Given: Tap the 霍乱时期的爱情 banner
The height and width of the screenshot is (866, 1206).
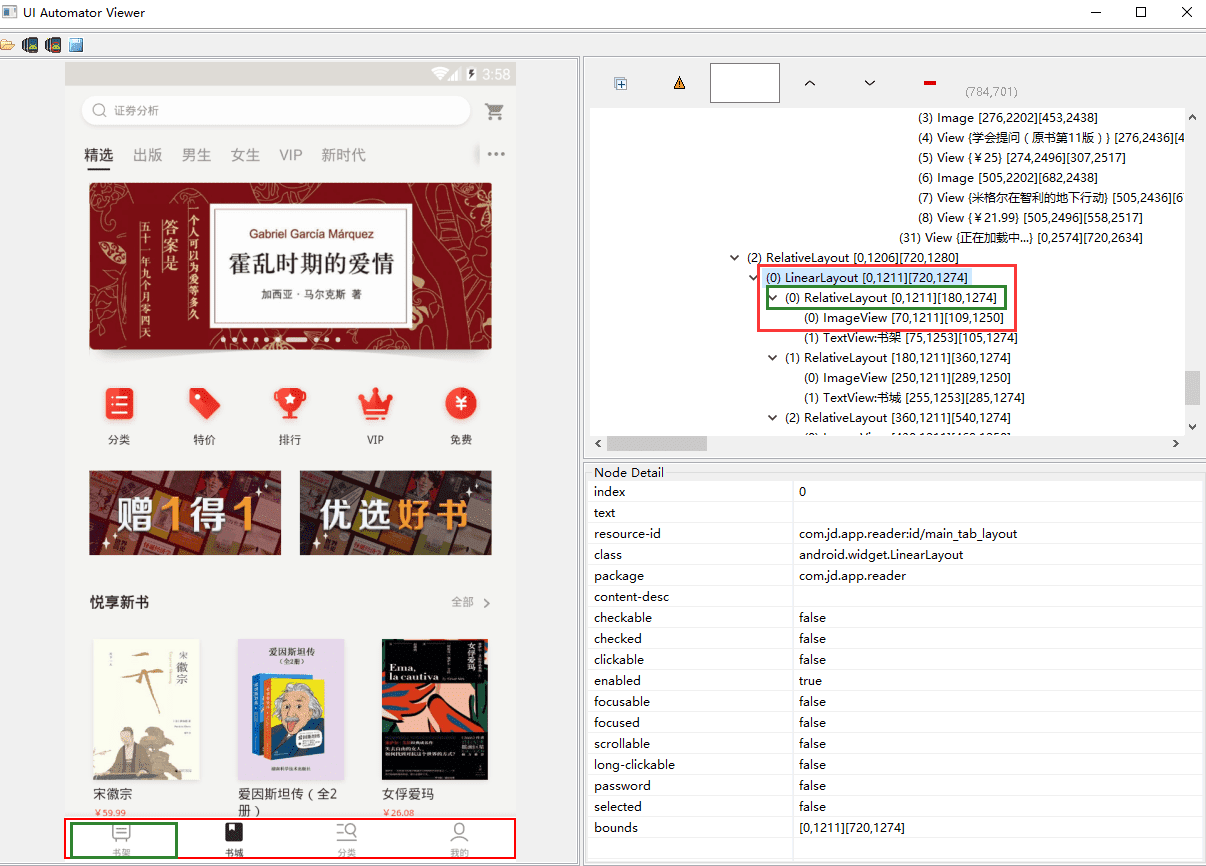Looking at the screenshot, I should (290, 266).
